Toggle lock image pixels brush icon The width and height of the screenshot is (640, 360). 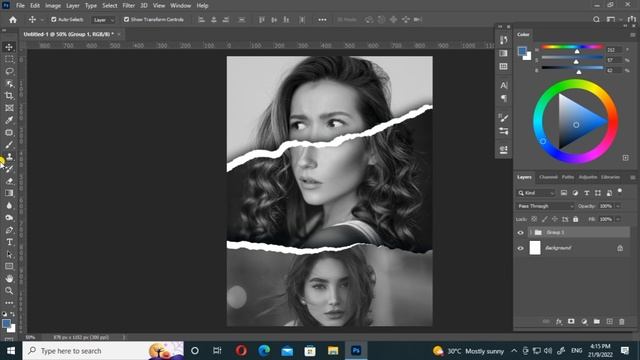pos(544,219)
